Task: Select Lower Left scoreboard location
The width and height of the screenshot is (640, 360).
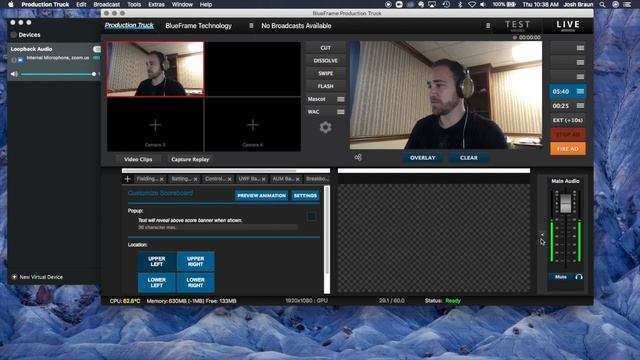Action: [157, 282]
